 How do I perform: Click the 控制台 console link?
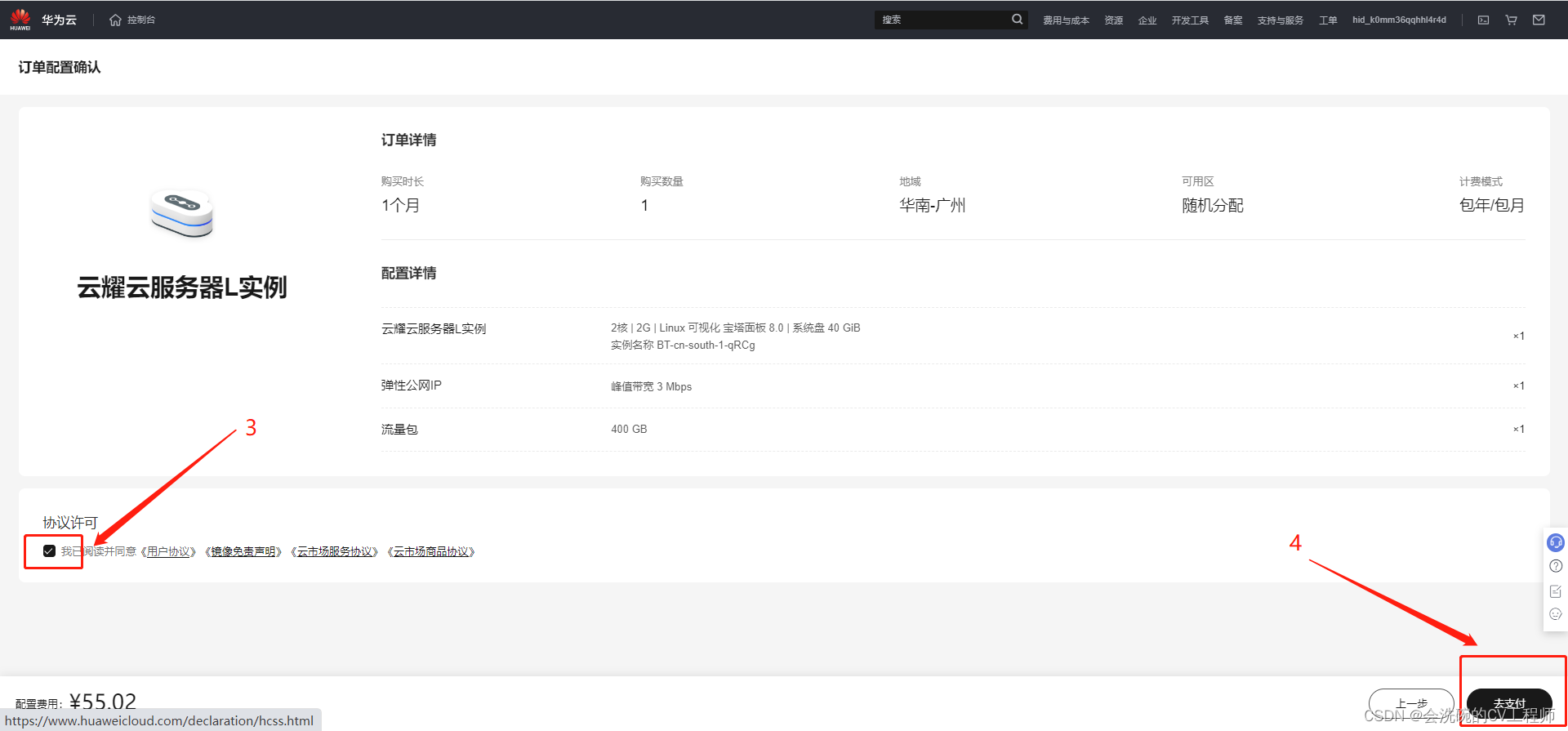pos(141,20)
